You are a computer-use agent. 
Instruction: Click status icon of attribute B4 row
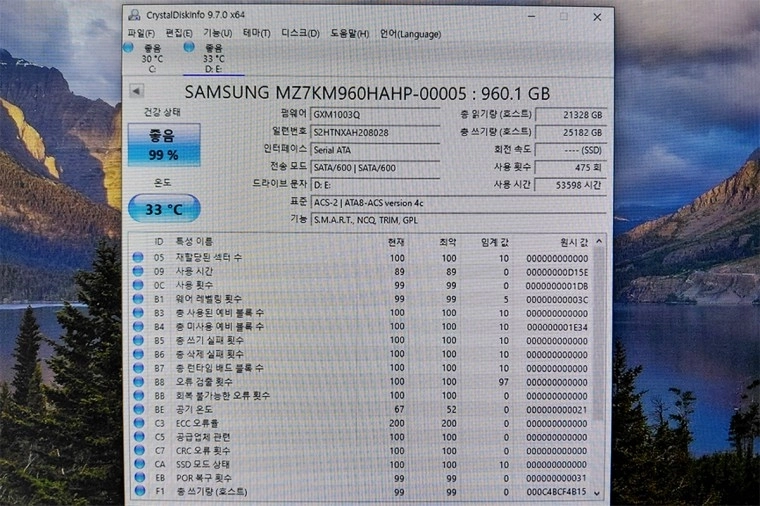click(138, 327)
